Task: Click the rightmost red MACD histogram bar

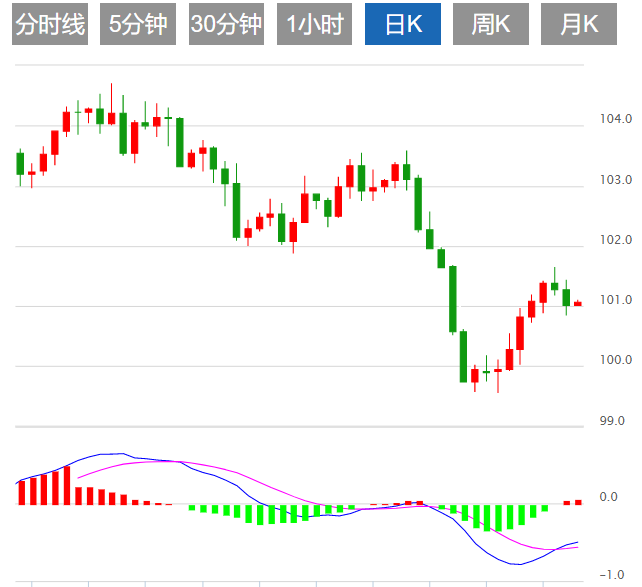Action: 577,502
